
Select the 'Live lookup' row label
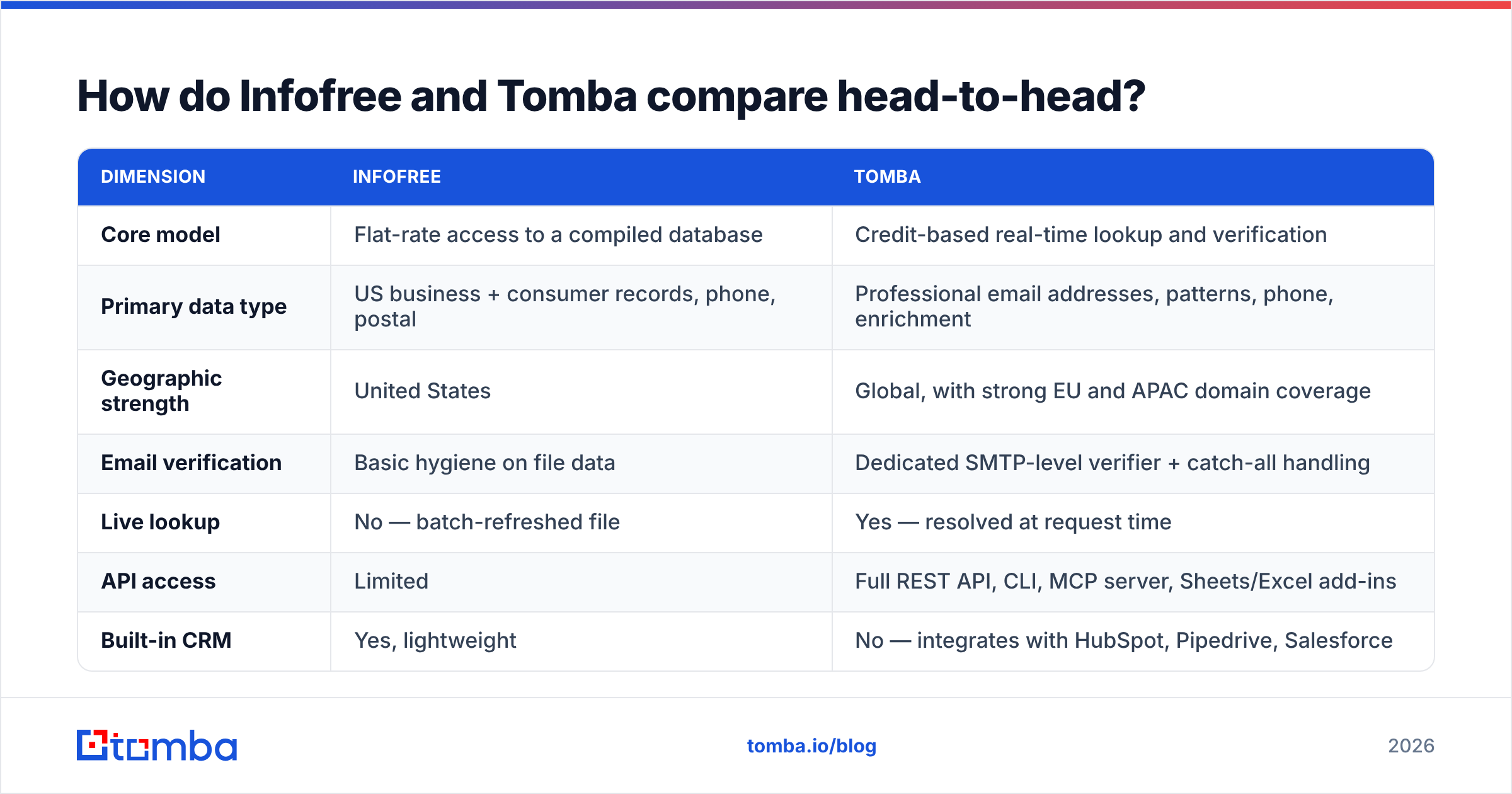click(x=160, y=522)
